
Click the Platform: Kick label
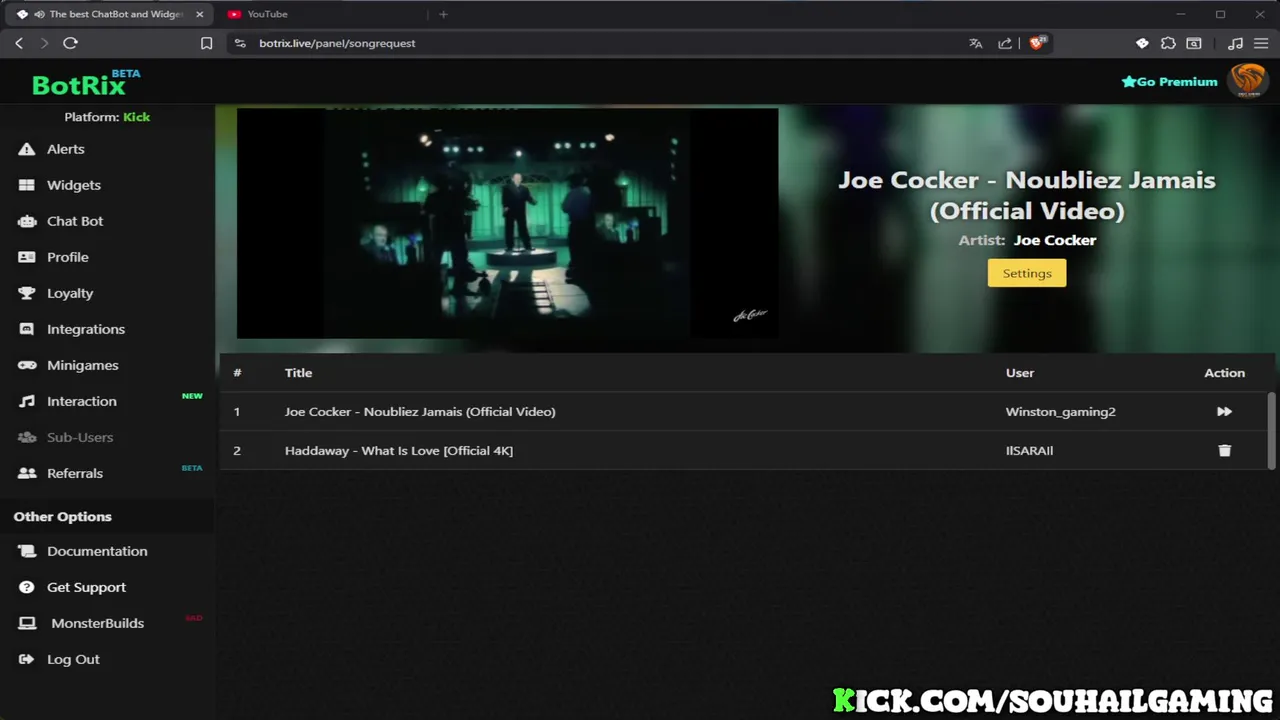point(107,117)
